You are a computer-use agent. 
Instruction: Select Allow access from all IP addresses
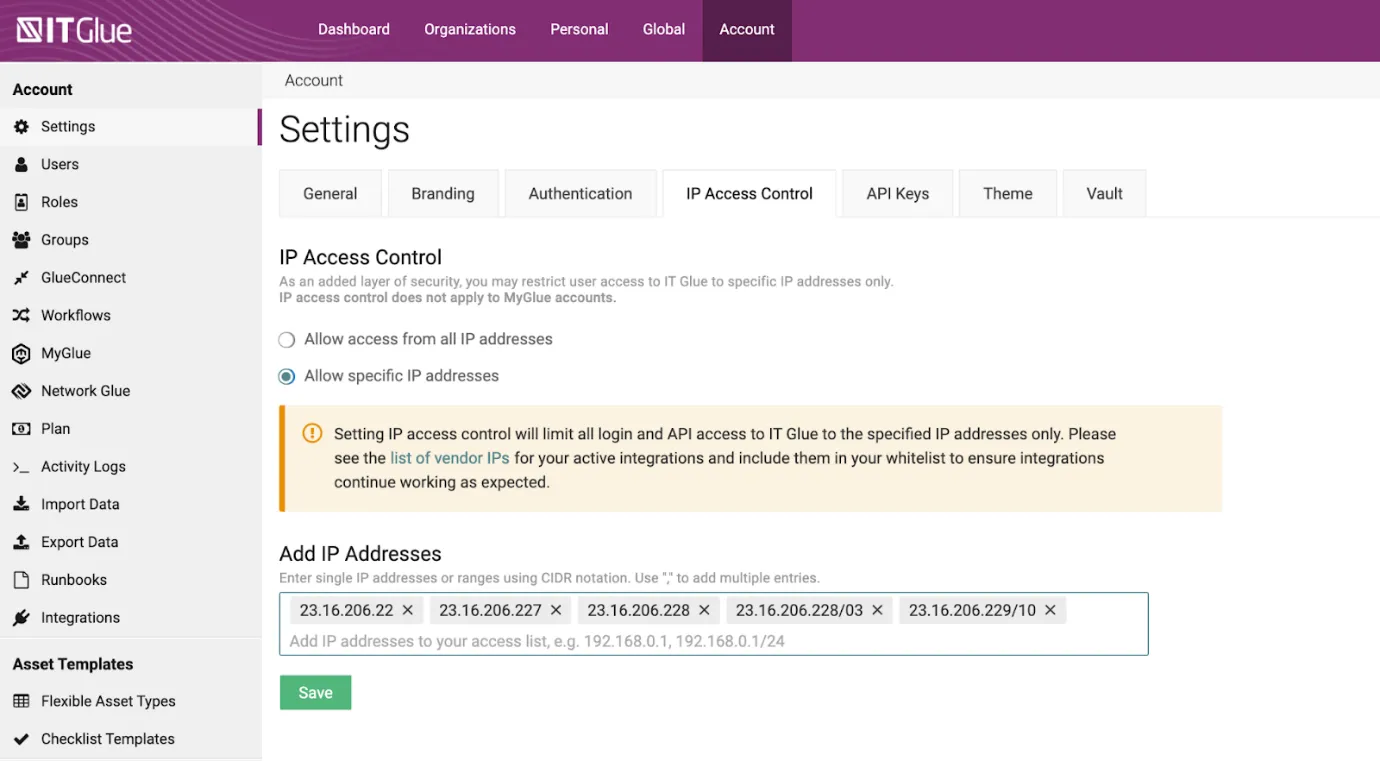click(287, 340)
